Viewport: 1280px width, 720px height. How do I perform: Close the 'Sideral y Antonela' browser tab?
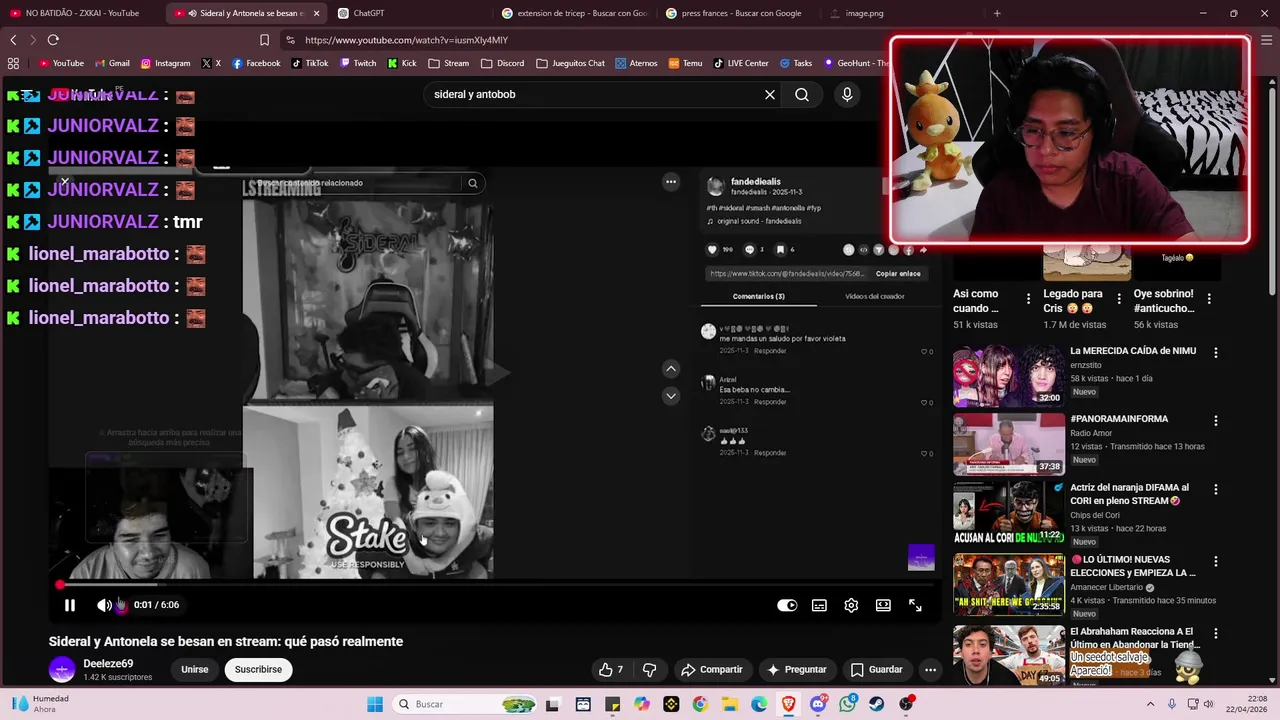click(x=316, y=13)
